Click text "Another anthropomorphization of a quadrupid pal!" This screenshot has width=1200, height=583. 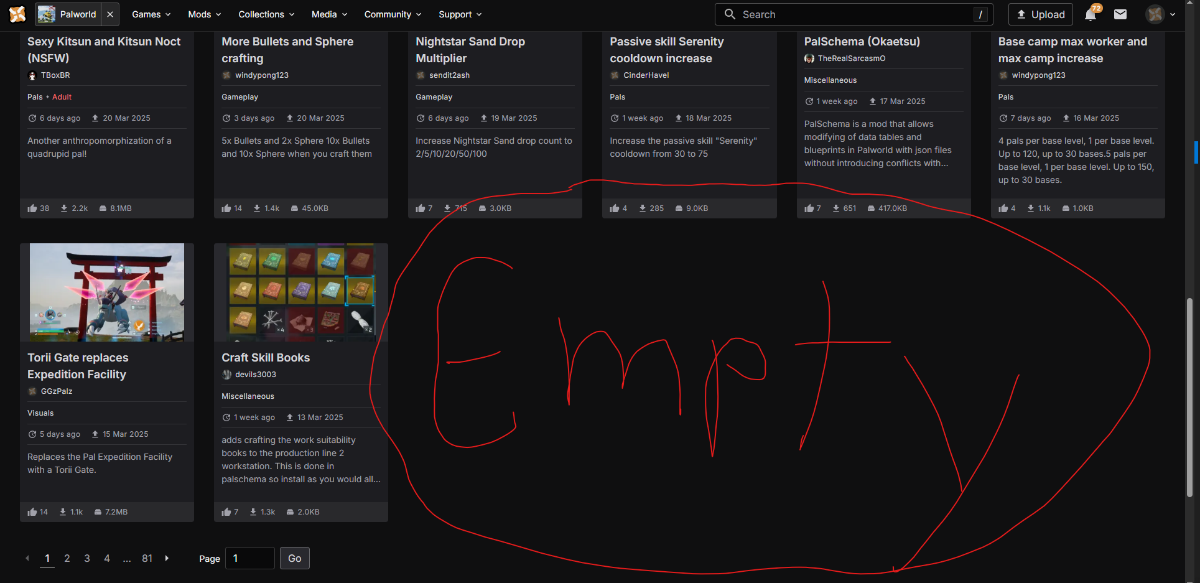point(99,148)
